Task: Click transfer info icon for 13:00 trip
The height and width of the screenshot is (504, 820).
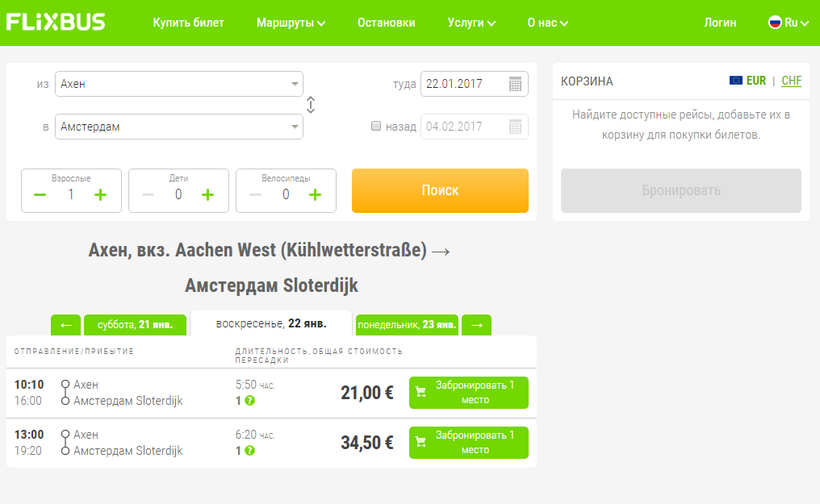Action: coord(249,451)
